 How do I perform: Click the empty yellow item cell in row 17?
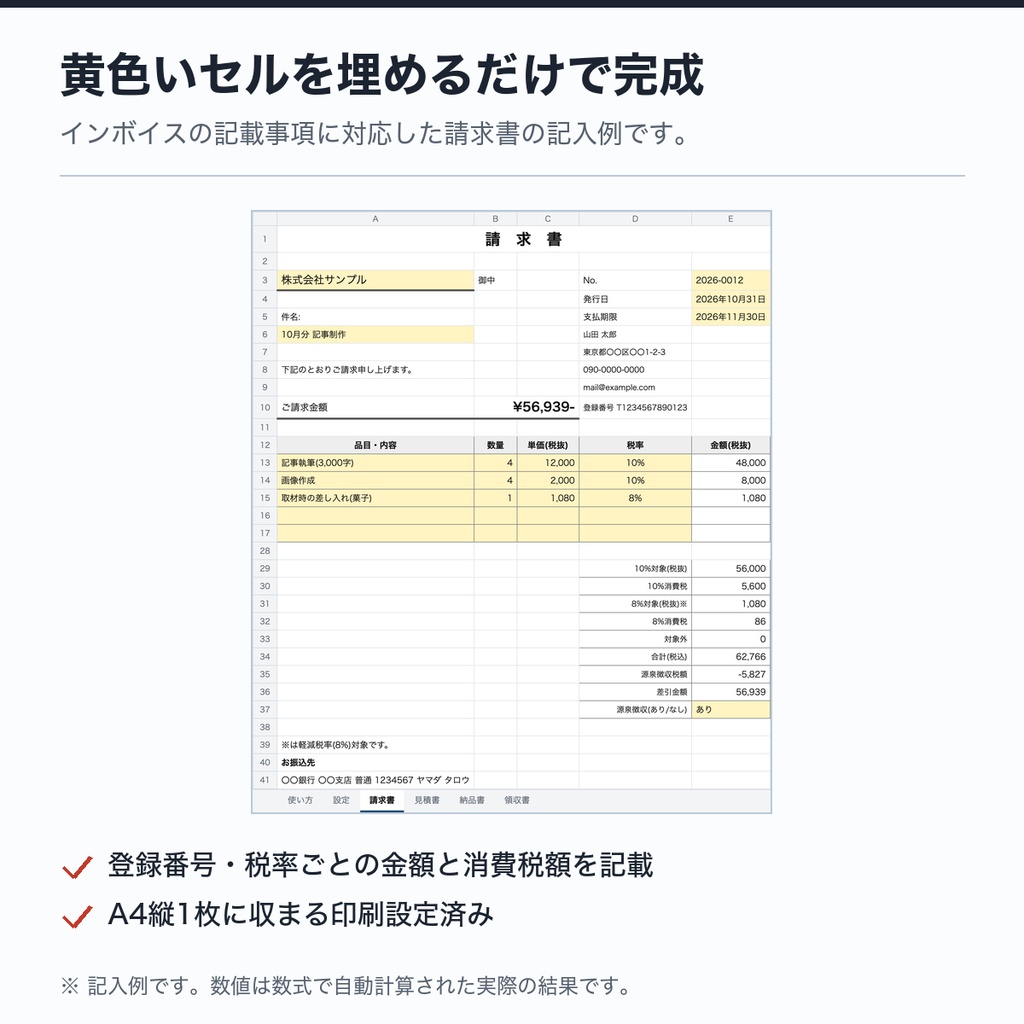pos(376,533)
